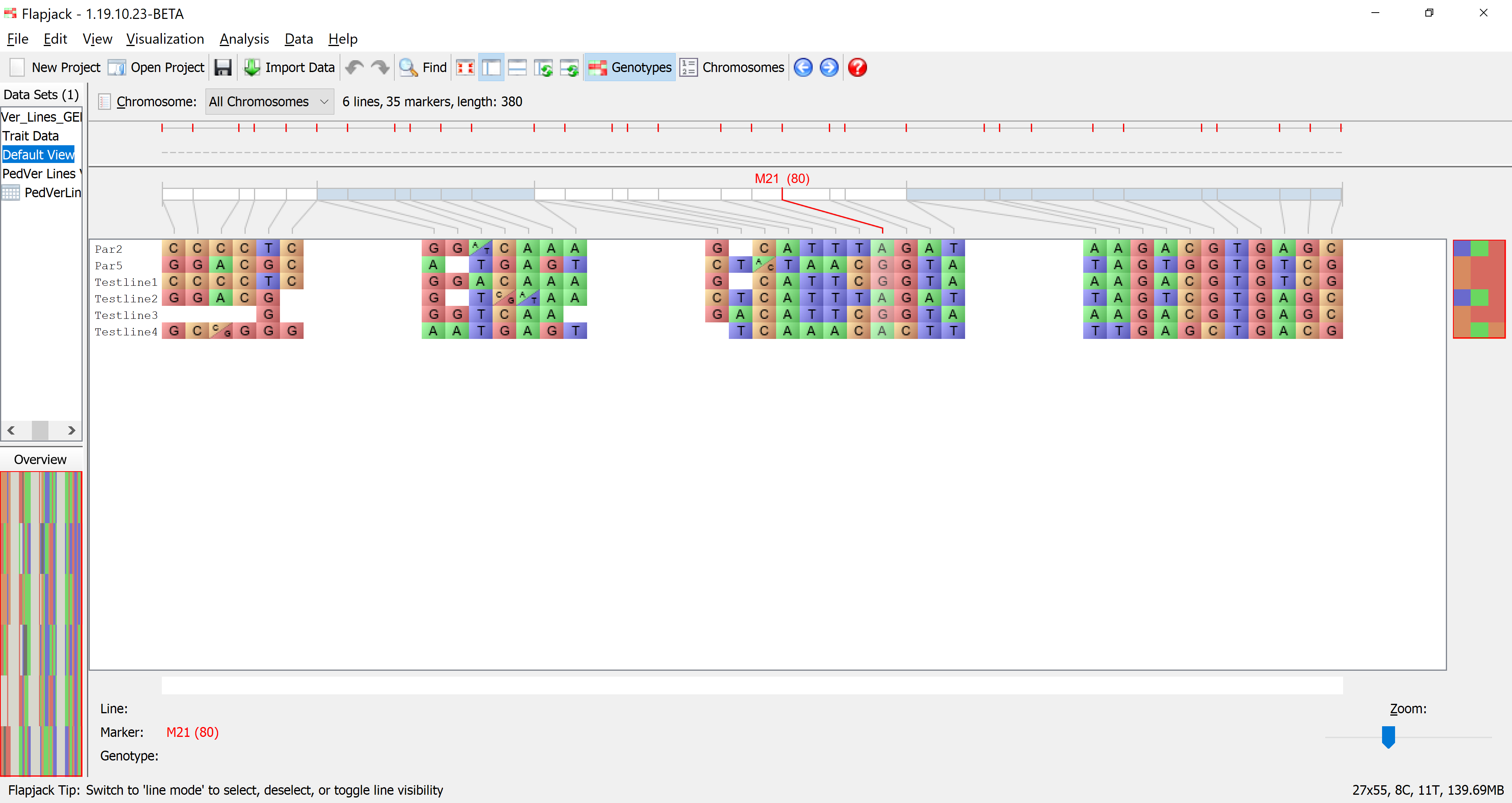The width and height of the screenshot is (1512, 803).
Task: Click the empty bar below genotype canvas
Action: 752,685
